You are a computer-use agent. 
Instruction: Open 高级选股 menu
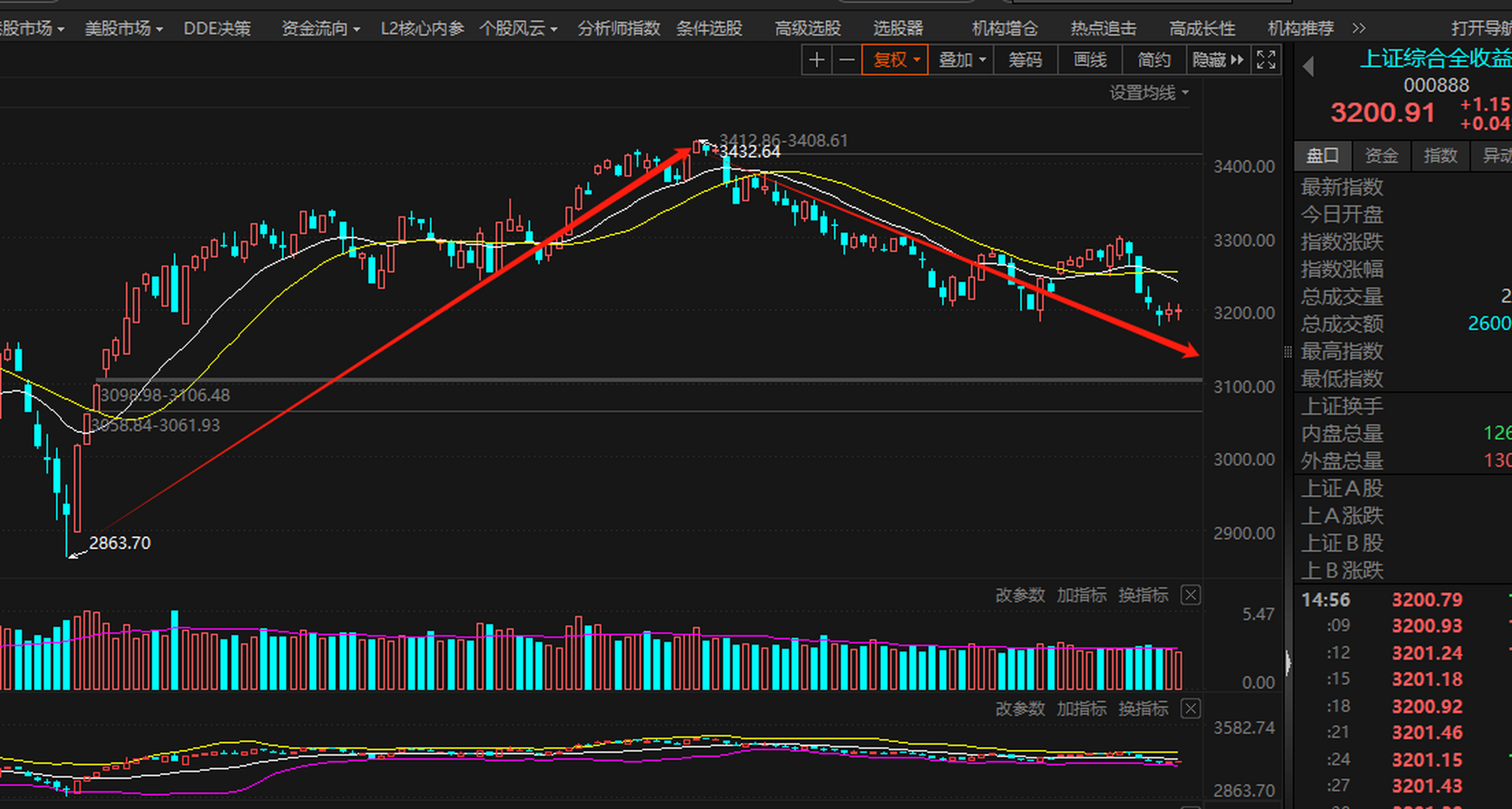coord(808,28)
